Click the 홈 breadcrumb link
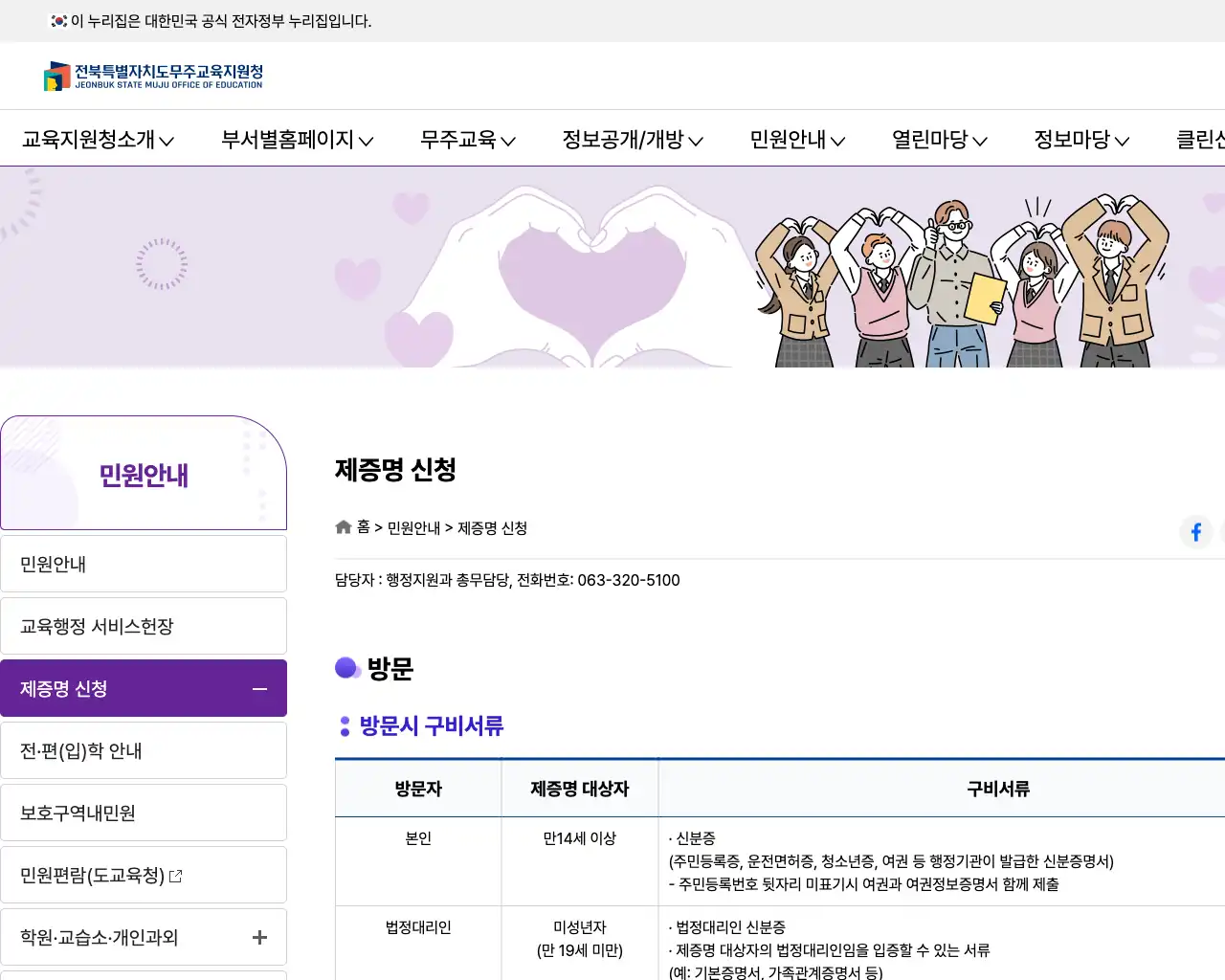 click(x=364, y=527)
